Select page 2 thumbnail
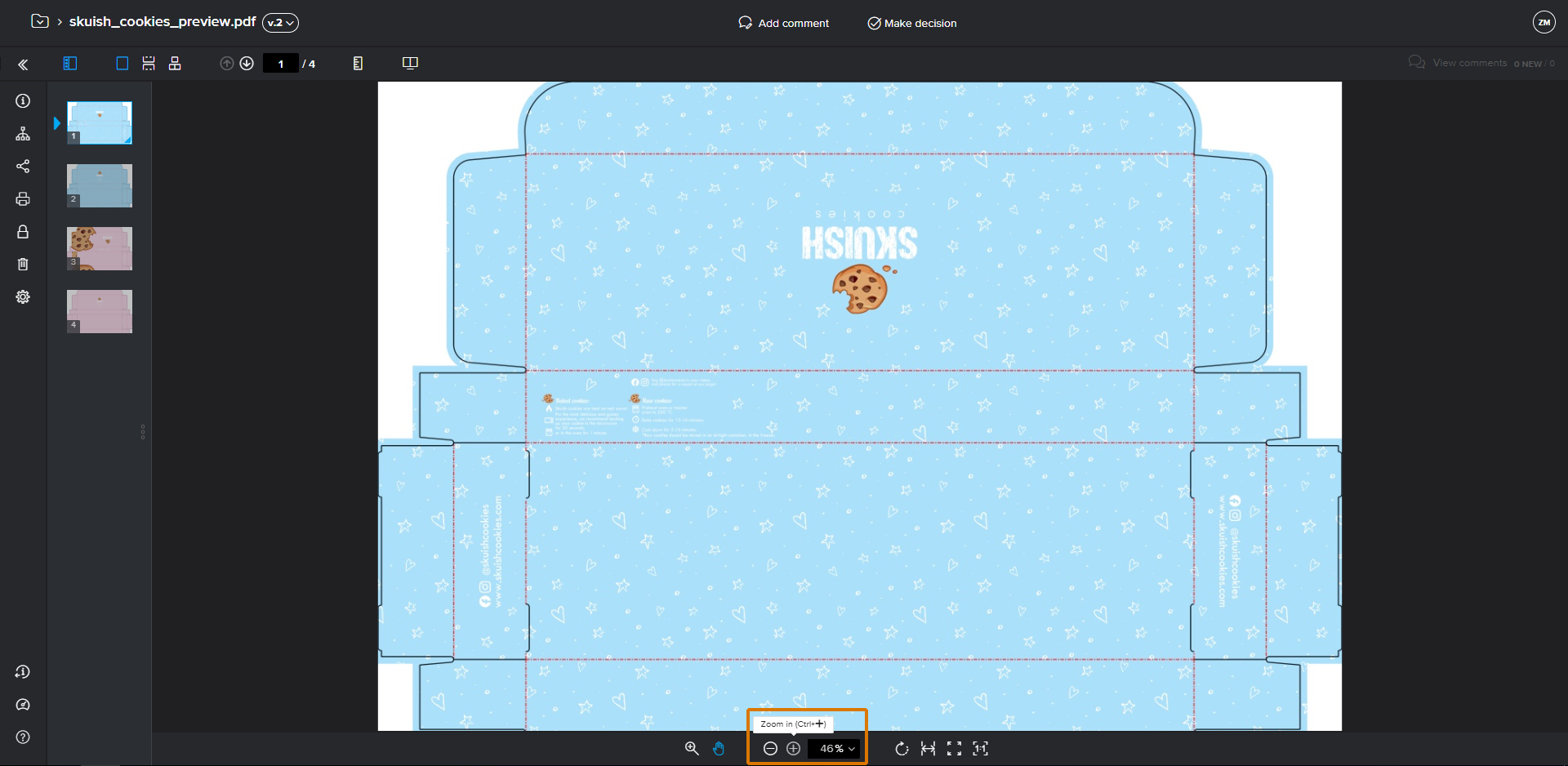 (x=100, y=185)
